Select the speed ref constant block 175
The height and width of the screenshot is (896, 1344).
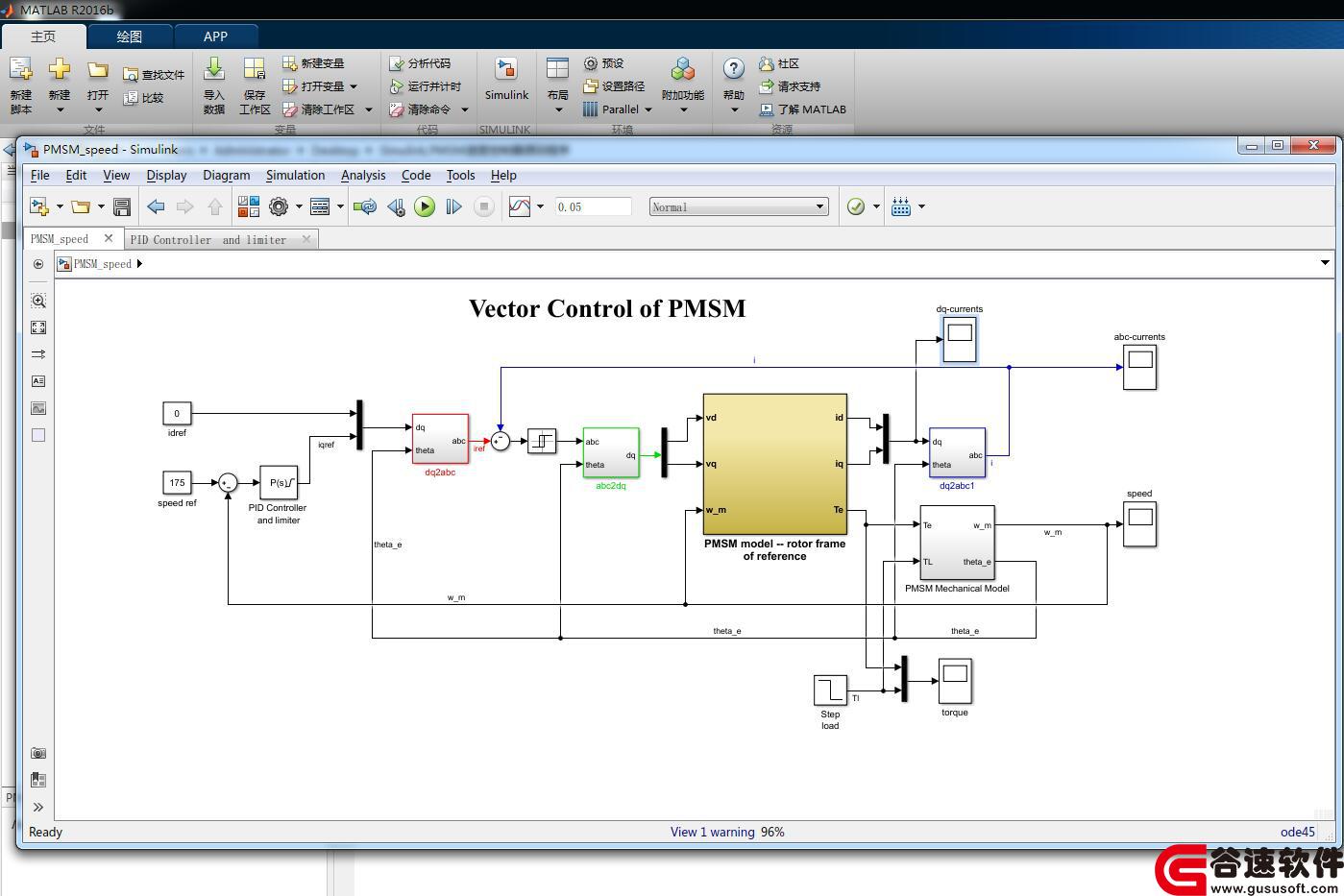[177, 483]
